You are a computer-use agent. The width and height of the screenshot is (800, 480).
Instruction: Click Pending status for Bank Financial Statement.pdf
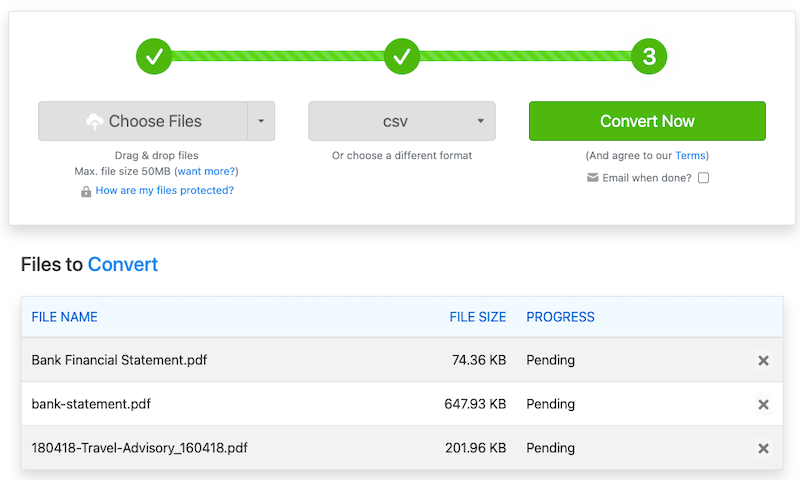551,360
